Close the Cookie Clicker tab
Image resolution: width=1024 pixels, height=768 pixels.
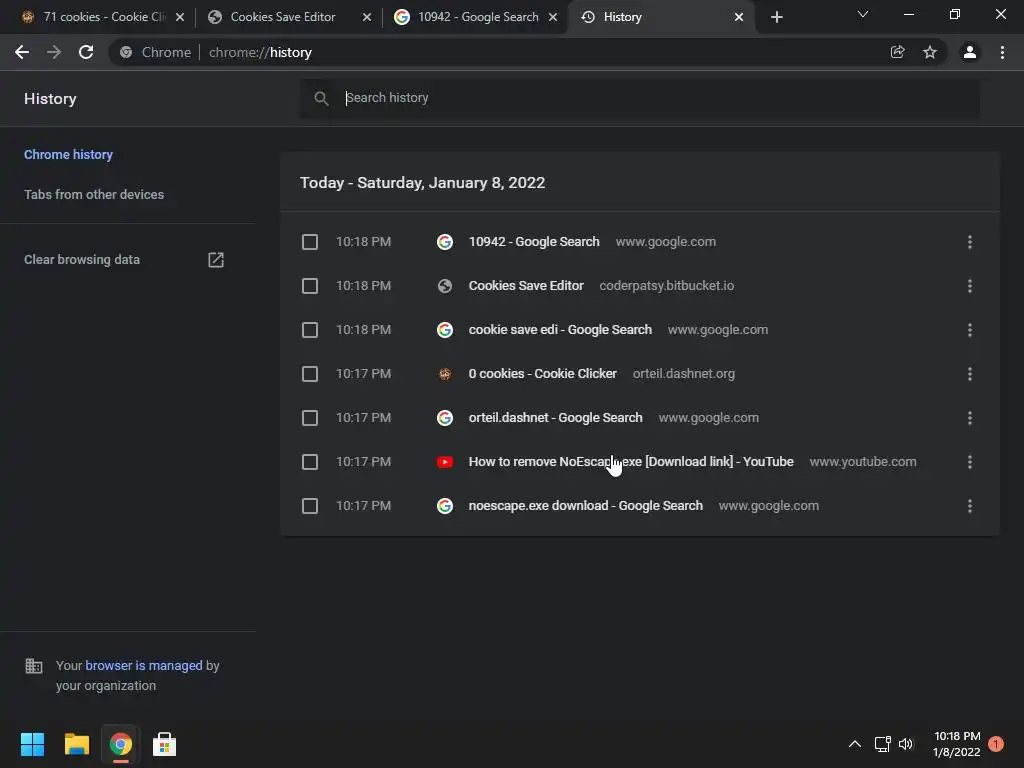point(180,17)
